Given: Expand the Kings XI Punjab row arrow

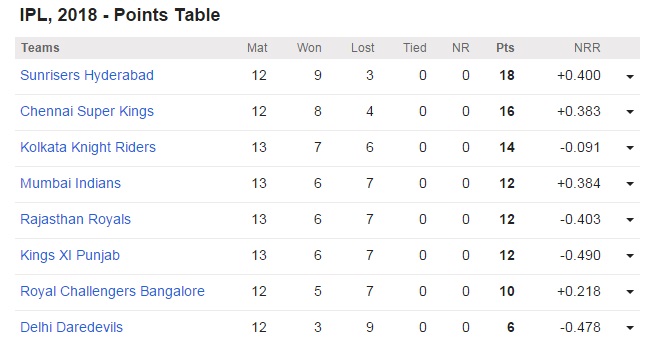Looking at the screenshot, I should point(630,256).
